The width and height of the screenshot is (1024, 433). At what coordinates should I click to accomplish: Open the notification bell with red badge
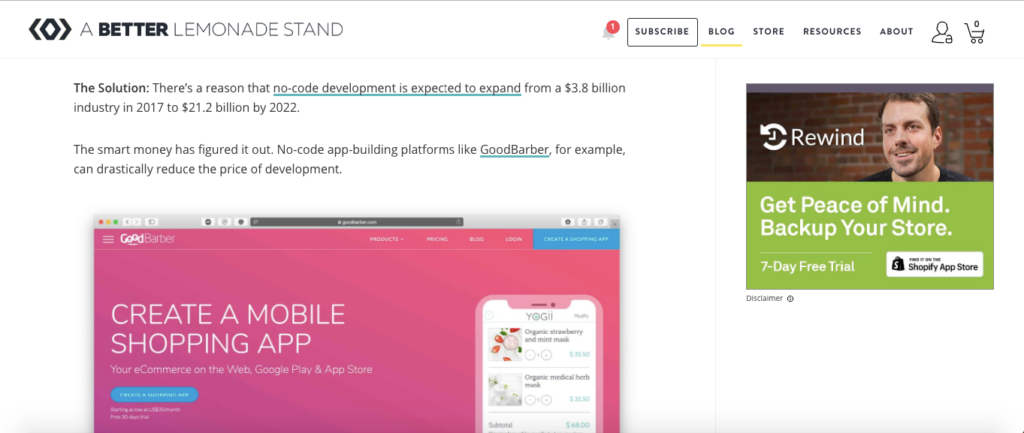(x=609, y=31)
